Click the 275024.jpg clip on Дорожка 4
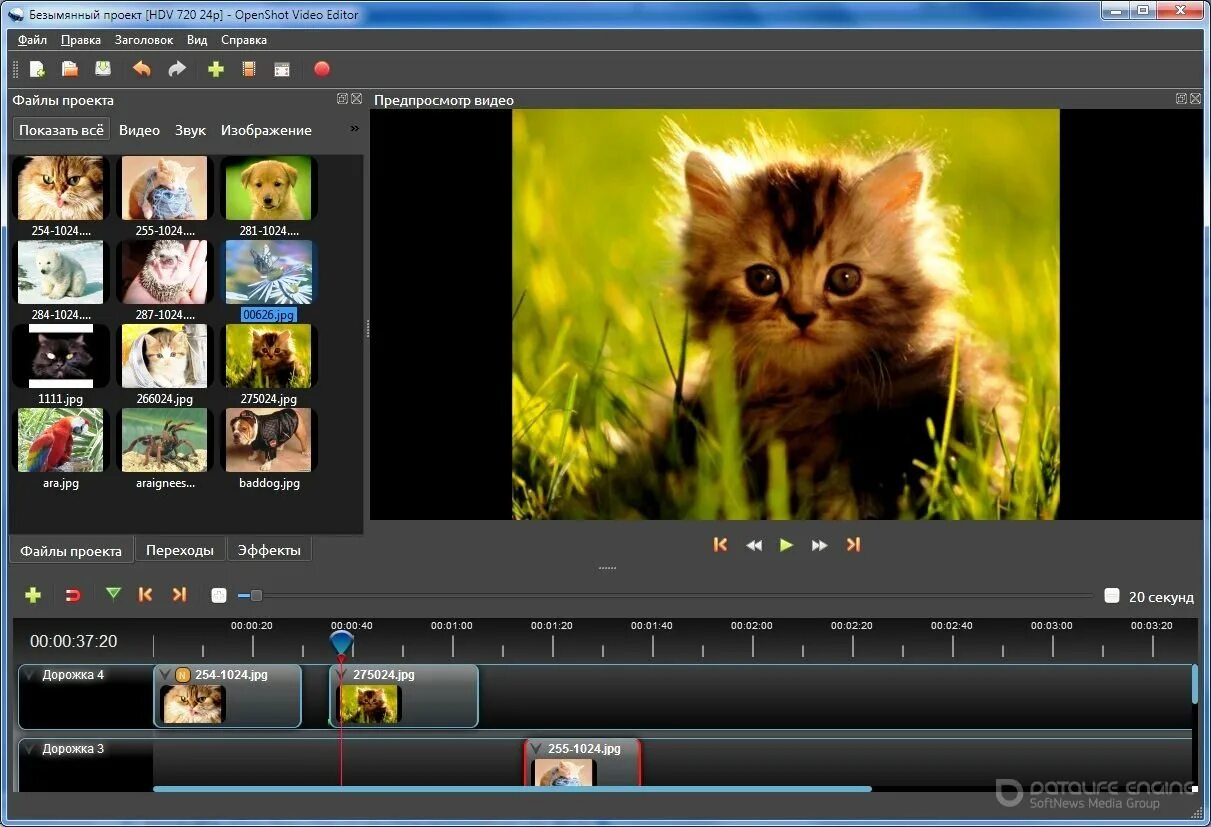The height and width of the screenshot is (827, 1211). click(x=404, y=696)
